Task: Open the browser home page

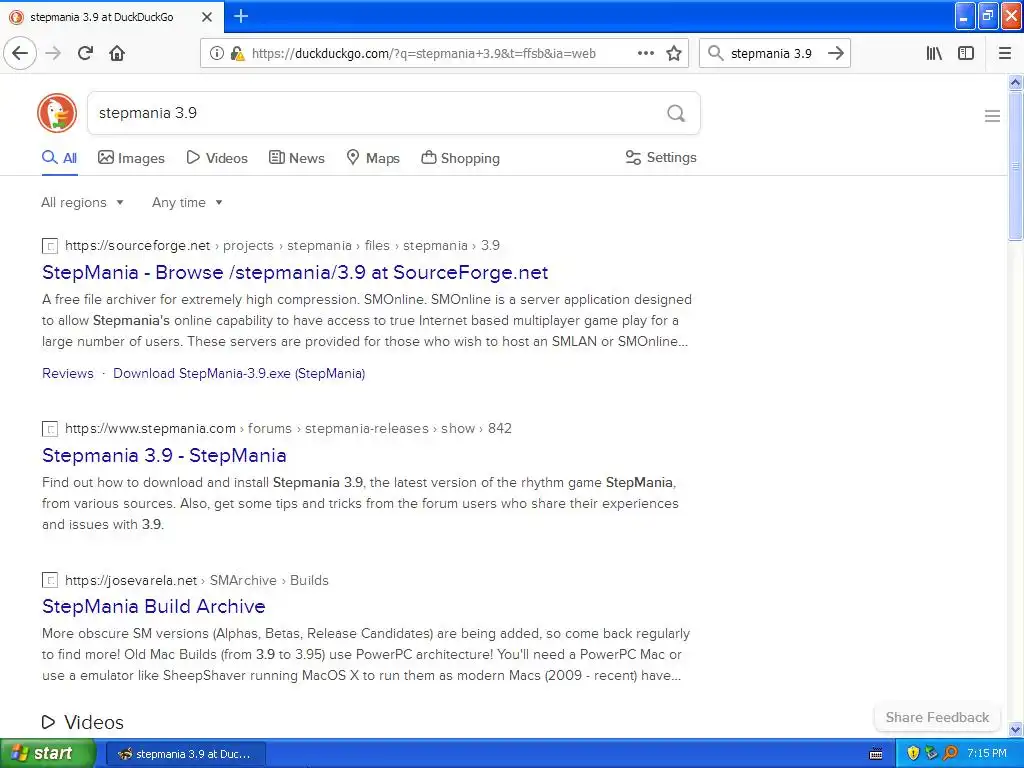Action: coord(117,53)
